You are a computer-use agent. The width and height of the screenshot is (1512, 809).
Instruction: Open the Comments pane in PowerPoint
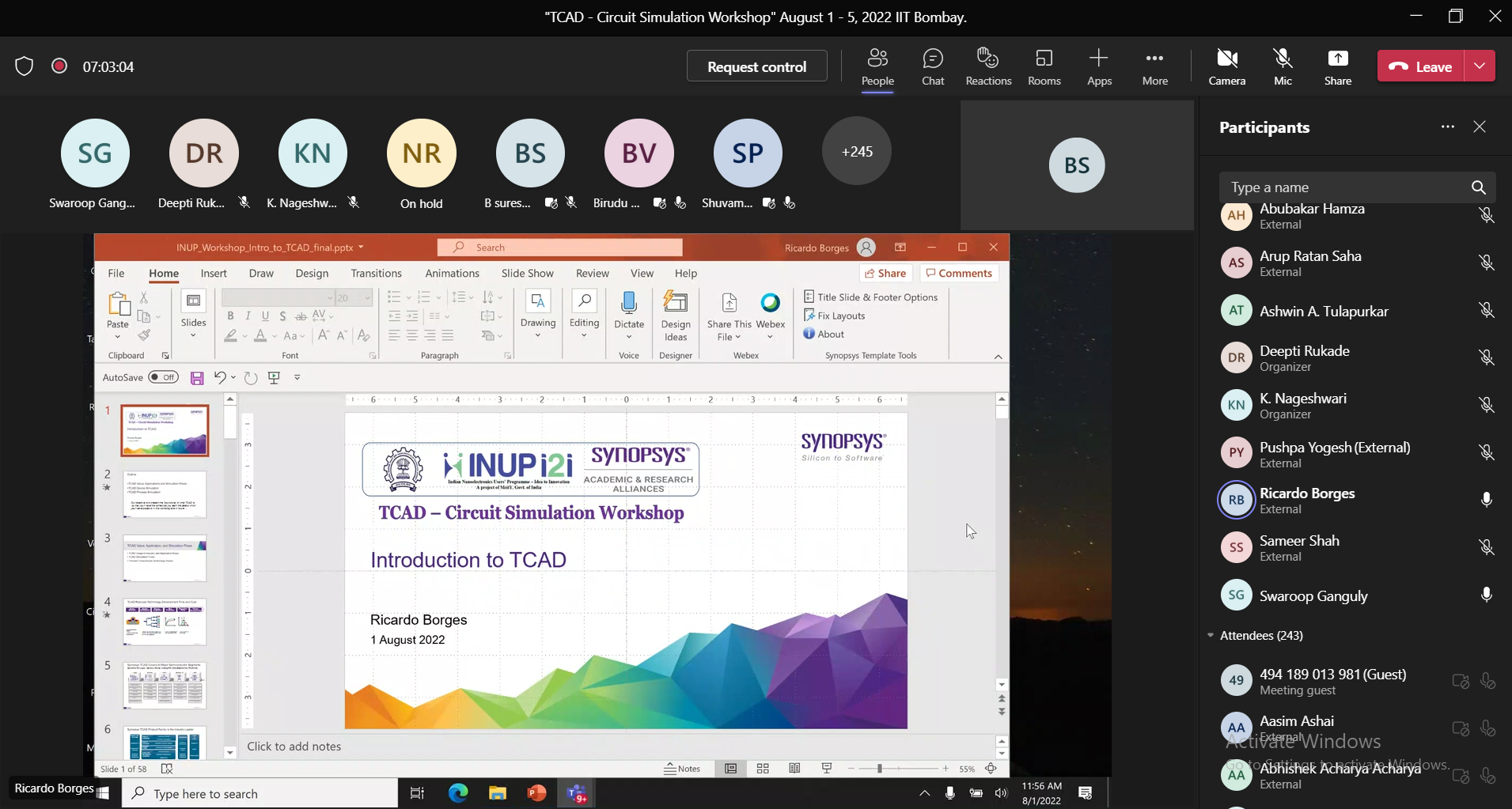click(959, 273)
